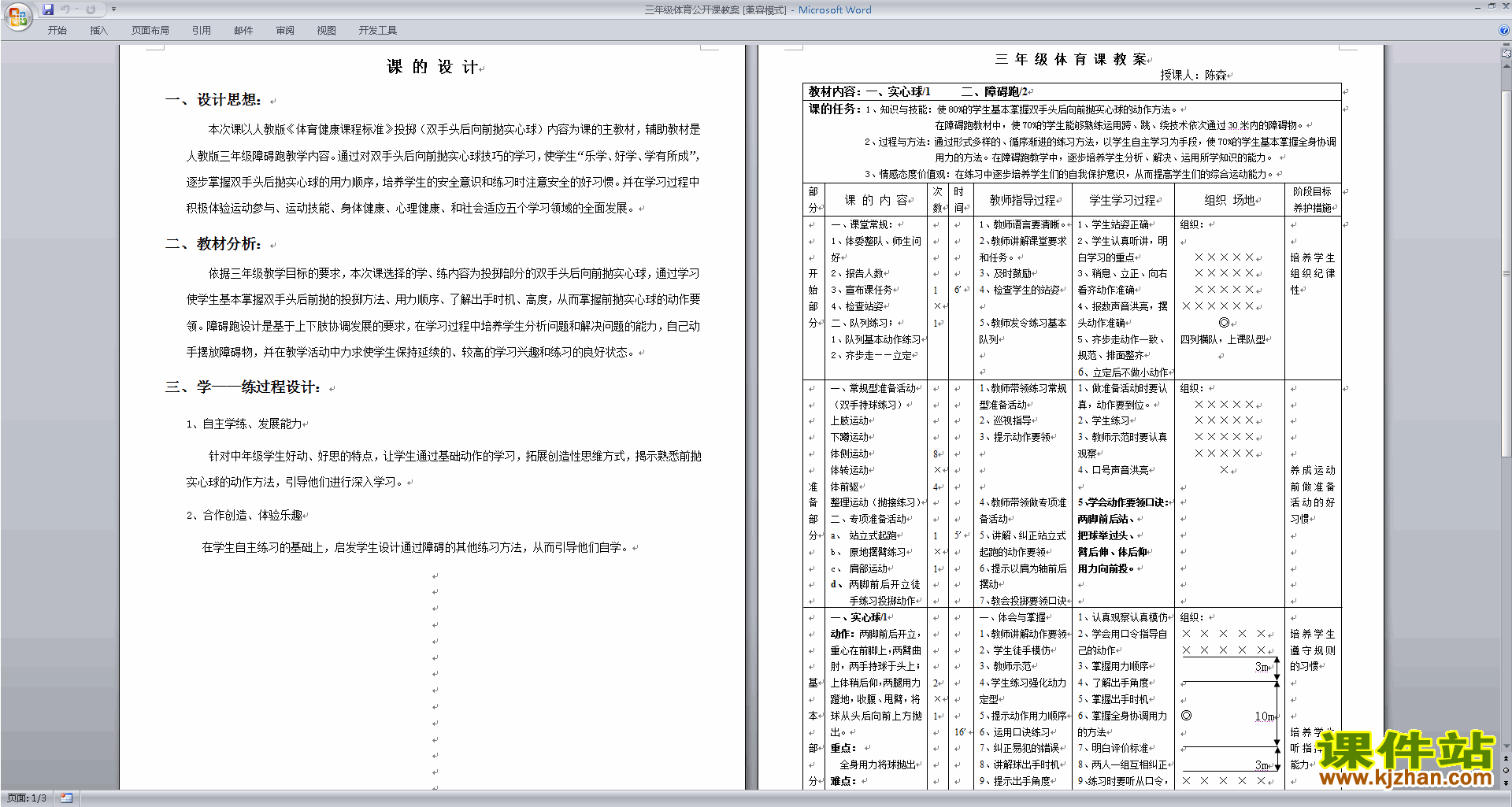This screenshot has width=1512, height=807.
Task: Click the bold text 5.学会动作要领口诀
Action: click(1124, 502)
